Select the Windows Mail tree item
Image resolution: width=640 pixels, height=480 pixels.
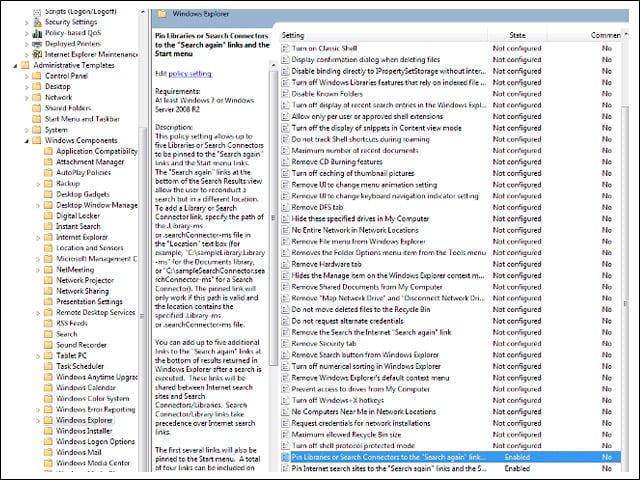pos(79,452)
